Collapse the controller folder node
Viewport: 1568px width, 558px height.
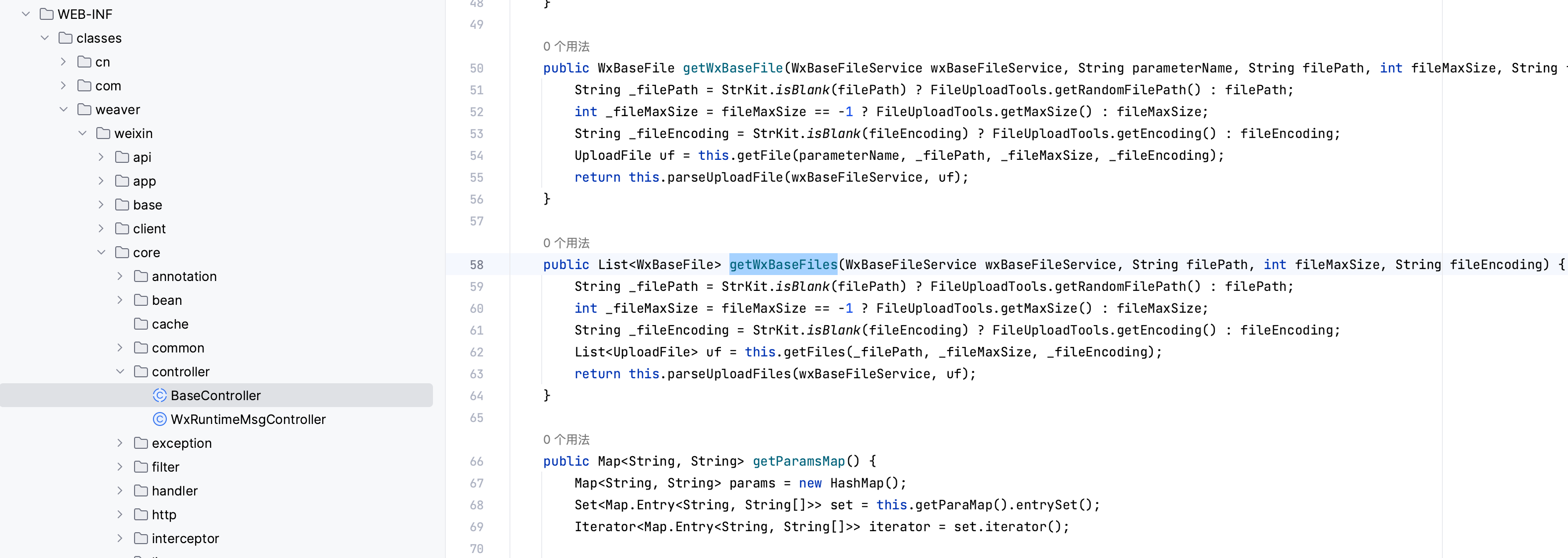pos(120,372)
